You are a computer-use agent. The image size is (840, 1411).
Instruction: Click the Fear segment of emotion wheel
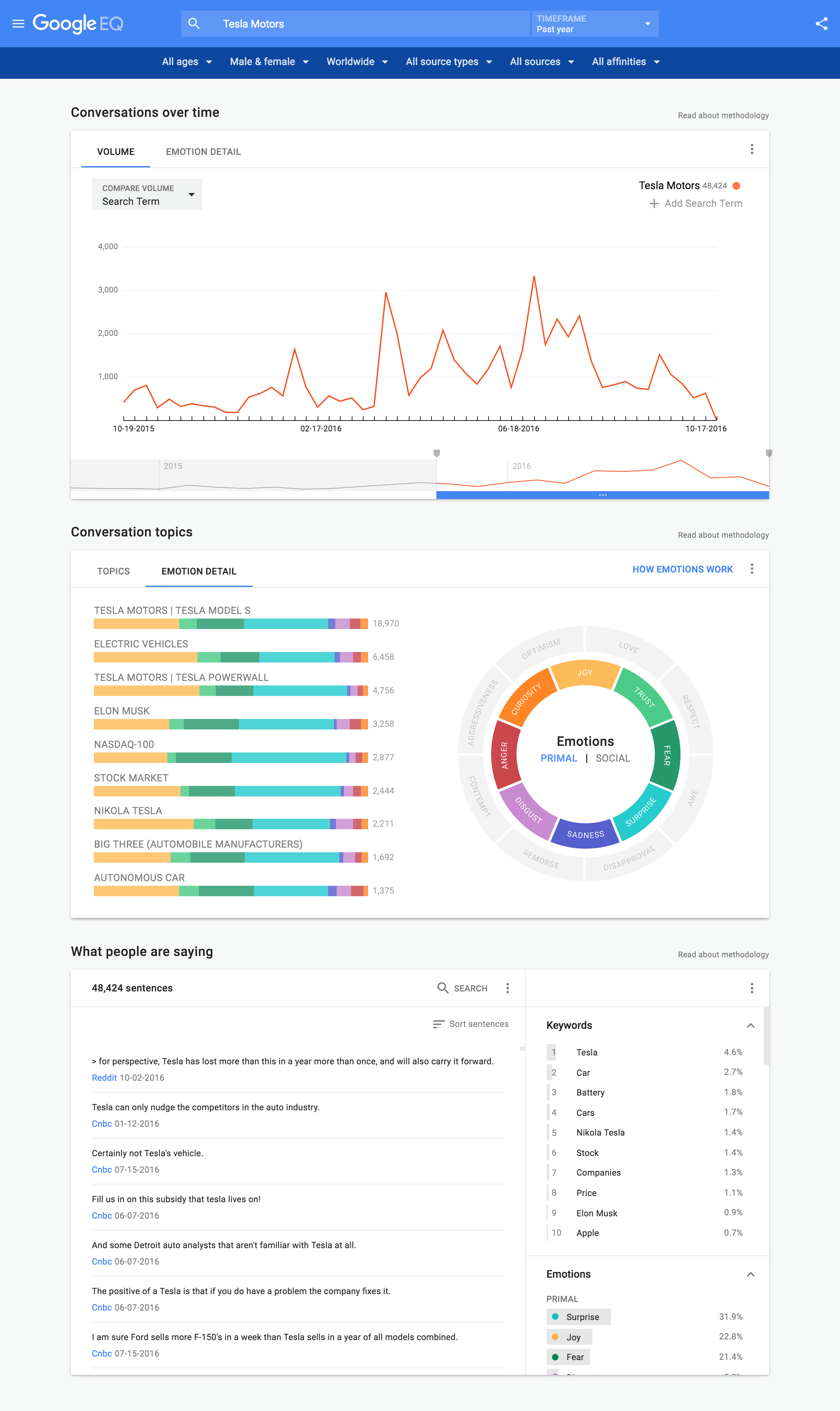click(x=666, y=755)
